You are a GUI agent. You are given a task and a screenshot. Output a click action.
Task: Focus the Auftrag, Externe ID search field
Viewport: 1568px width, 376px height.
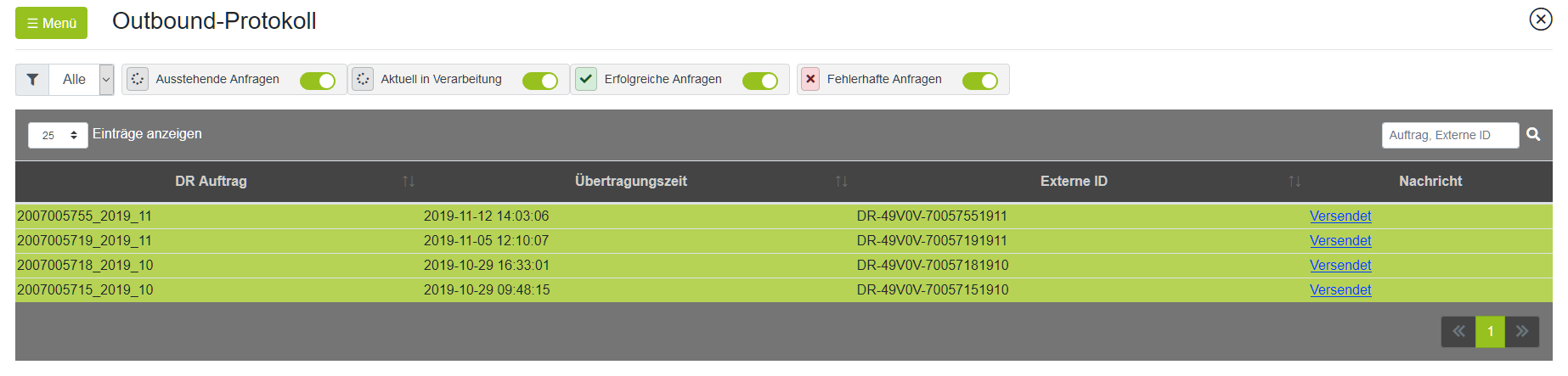[x=1450, y=135]
